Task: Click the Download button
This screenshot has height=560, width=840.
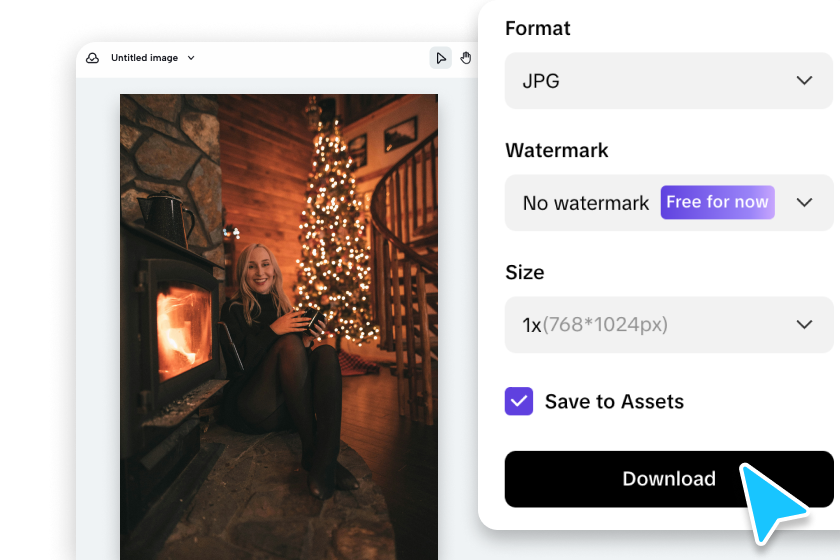Action: (x=669, y=479)
